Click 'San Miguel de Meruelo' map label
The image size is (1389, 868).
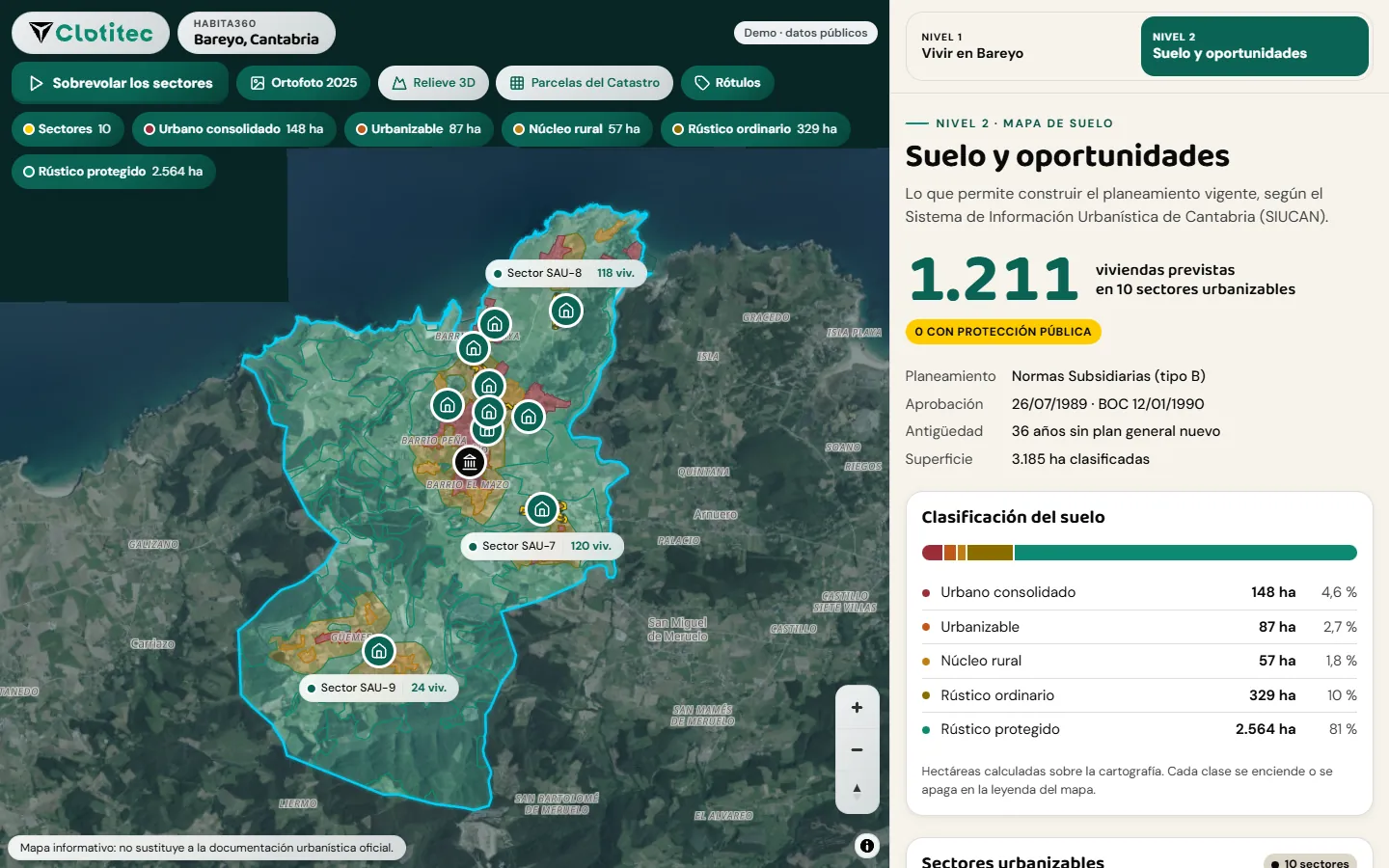pyautogui.click(x=677, y=629)
